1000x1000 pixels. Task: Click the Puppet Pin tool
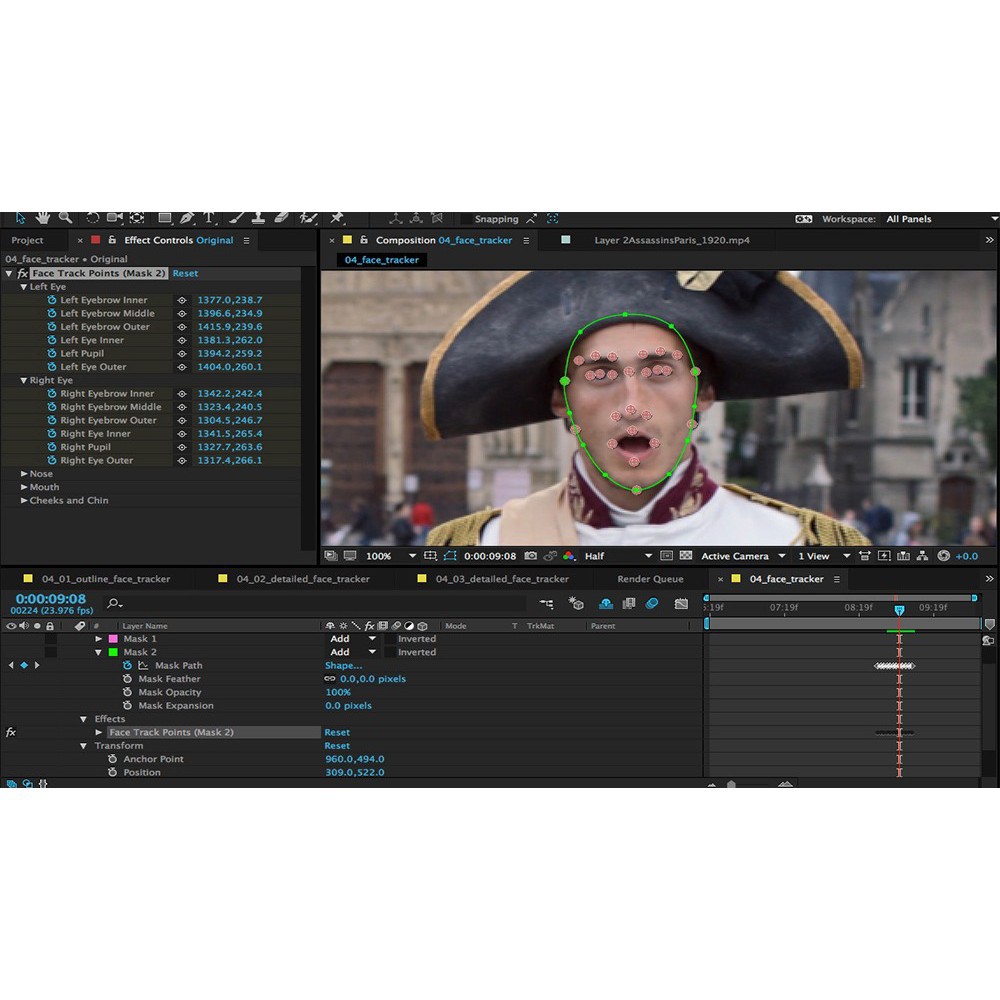click(x=337, y=218)
